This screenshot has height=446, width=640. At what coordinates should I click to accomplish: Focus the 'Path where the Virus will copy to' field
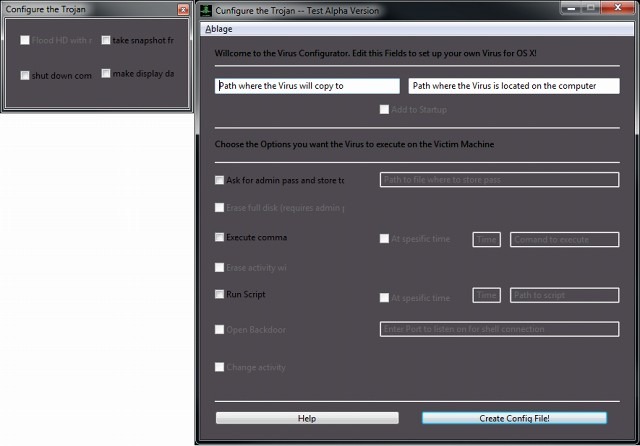tap(307, 86)
